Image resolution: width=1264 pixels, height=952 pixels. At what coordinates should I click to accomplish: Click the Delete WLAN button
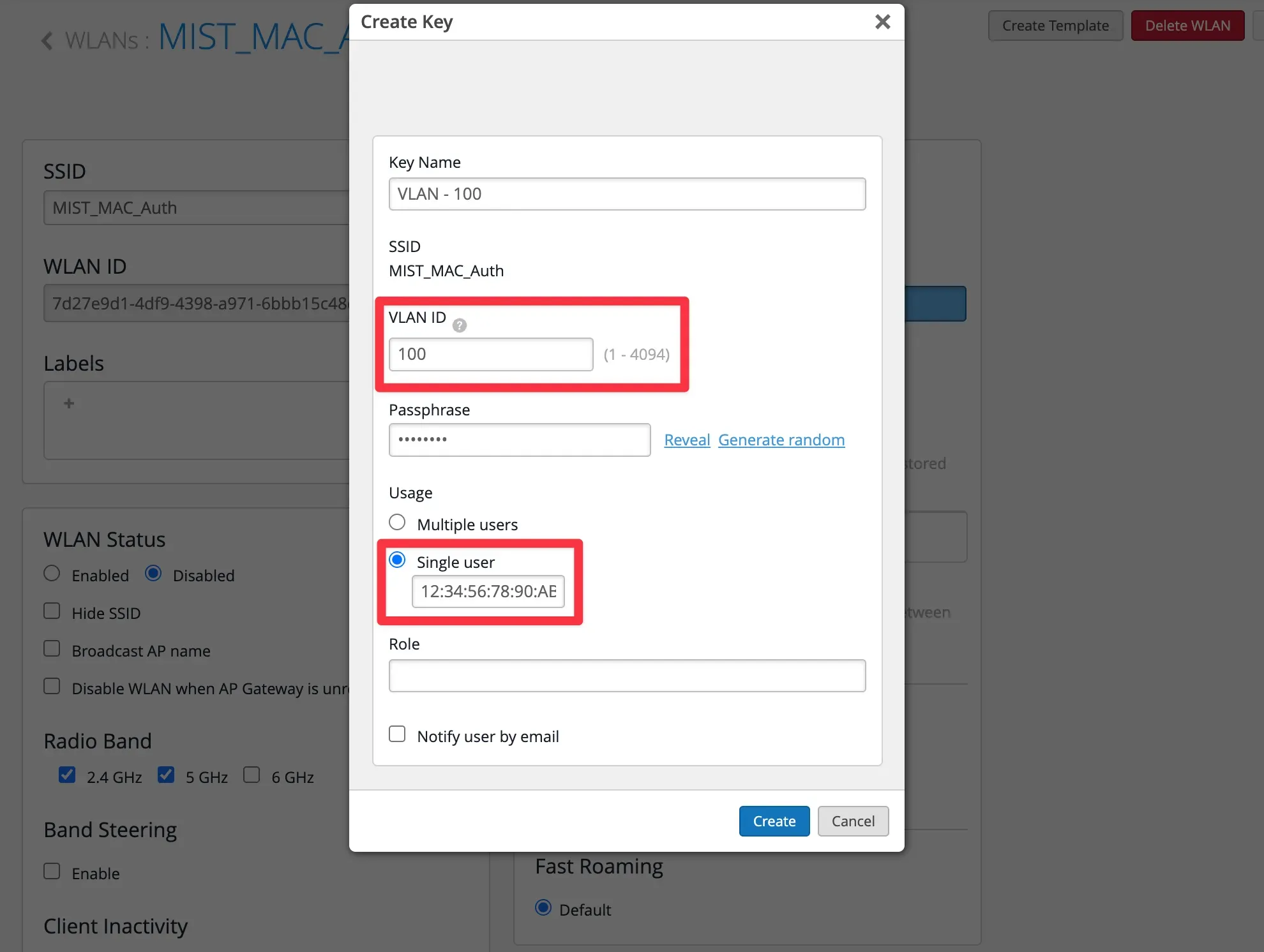click(x=1187, y=26)
